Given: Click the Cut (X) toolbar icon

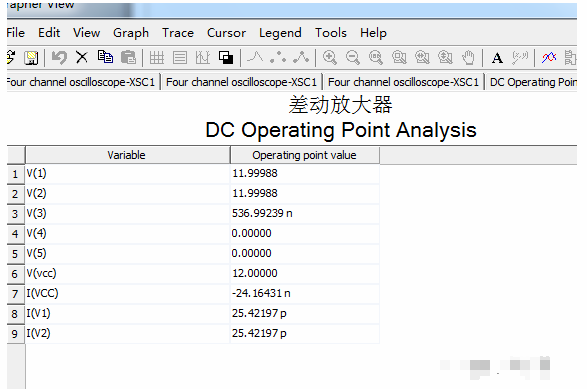Looking at the screenshot, I should (x=82, y=58).
